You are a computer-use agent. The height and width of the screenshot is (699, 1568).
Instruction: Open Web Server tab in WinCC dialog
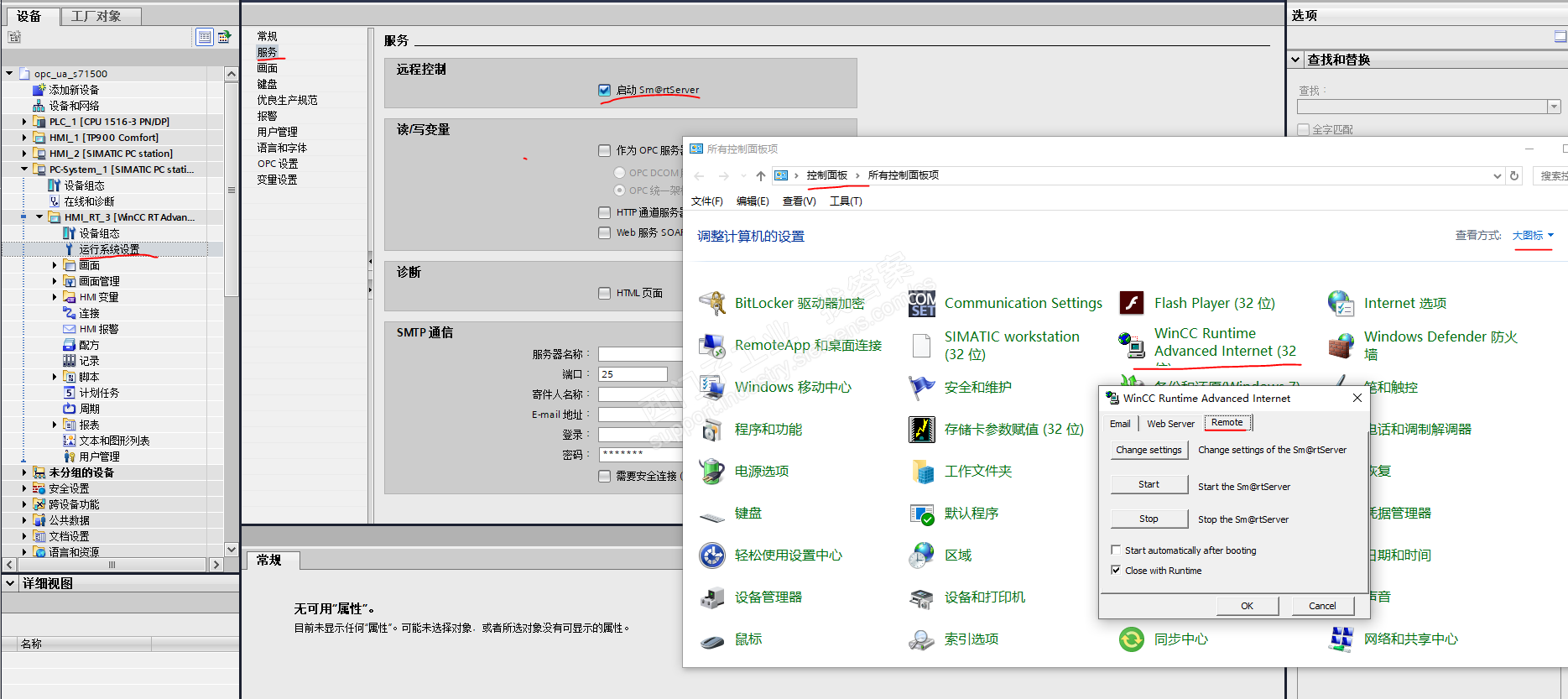[x=1170, y=424]
